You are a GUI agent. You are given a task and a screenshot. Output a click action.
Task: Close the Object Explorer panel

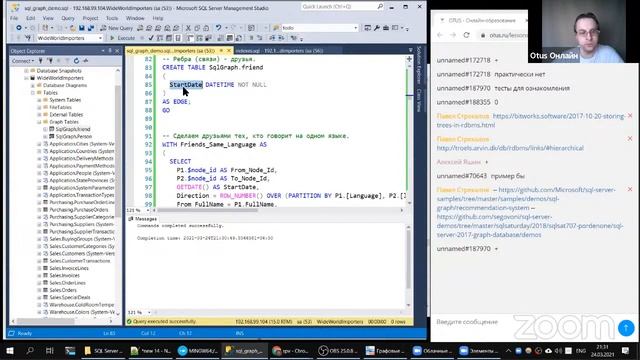coord(117,51)
